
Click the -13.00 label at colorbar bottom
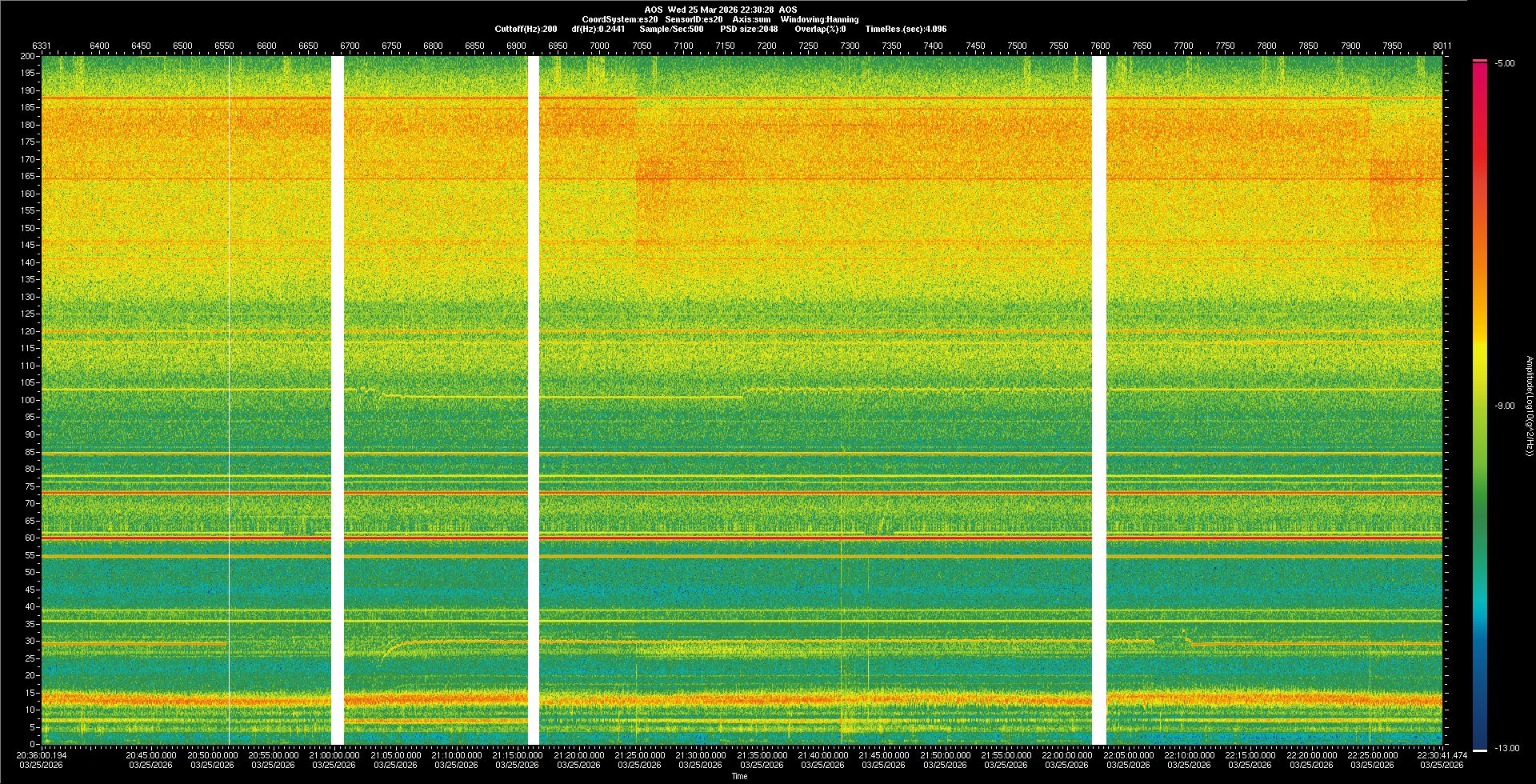point(1506,748)
